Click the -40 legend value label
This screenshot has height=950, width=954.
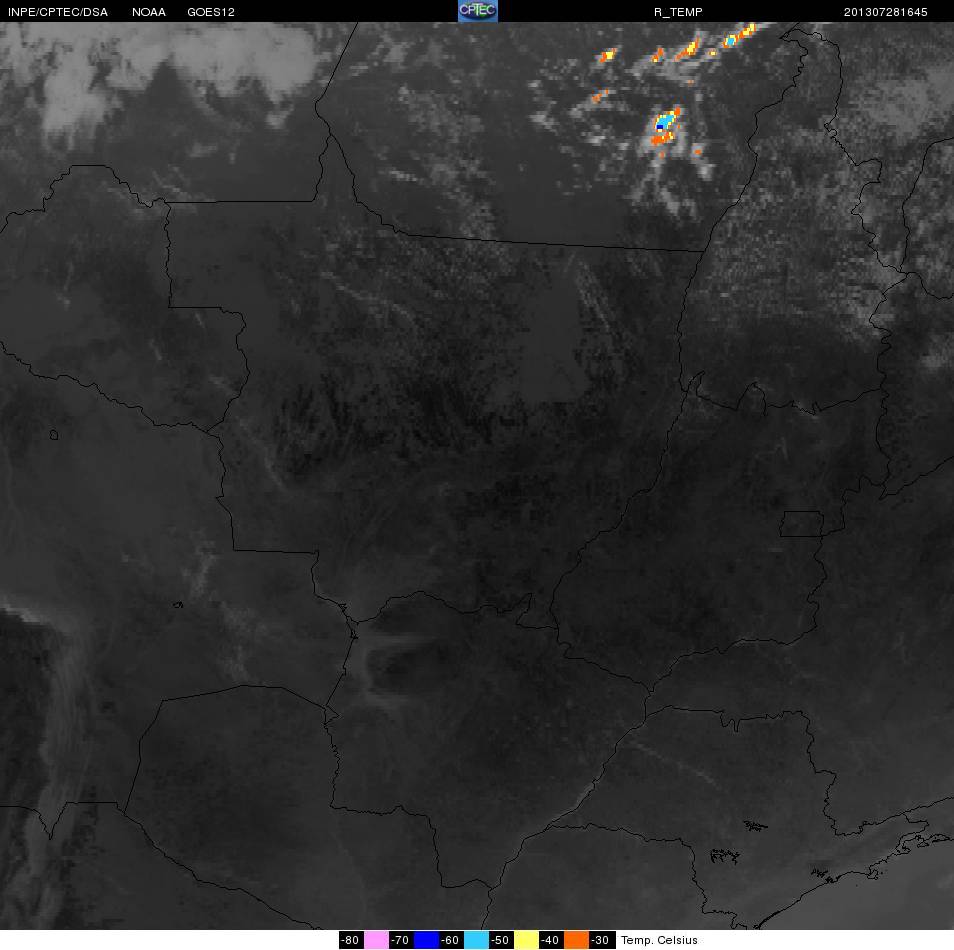click(551, 940)
